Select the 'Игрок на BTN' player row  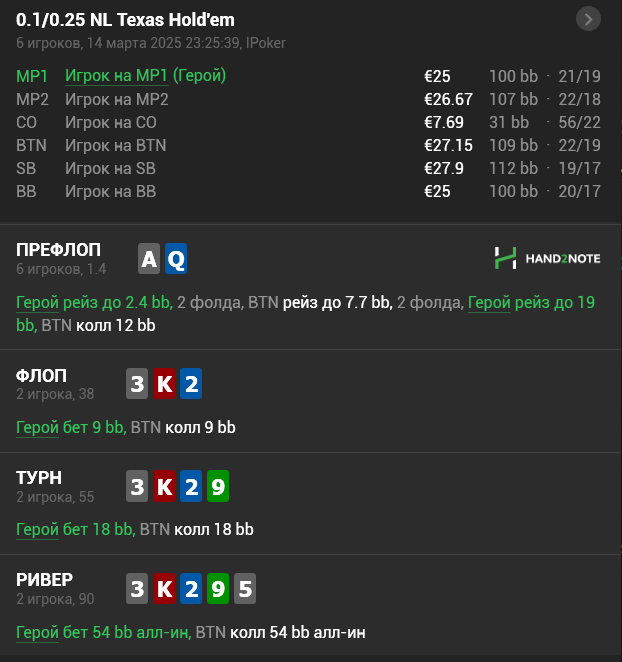[308, 145]
